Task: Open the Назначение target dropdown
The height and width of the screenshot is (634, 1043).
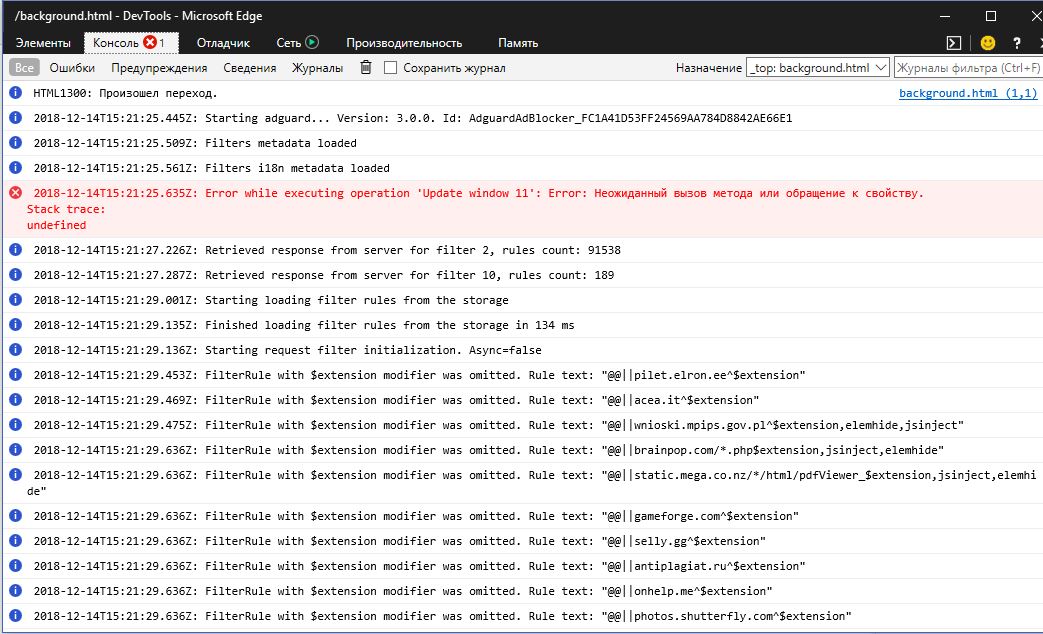Action: pos(818,68)
